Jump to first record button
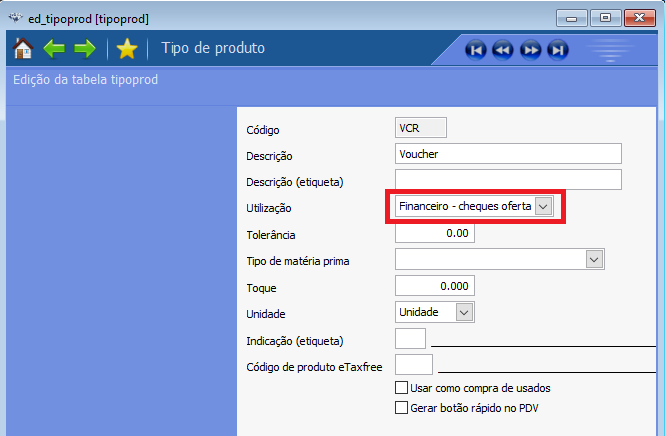The height and width of the screenshot is (436, 665). coord(476,50)
